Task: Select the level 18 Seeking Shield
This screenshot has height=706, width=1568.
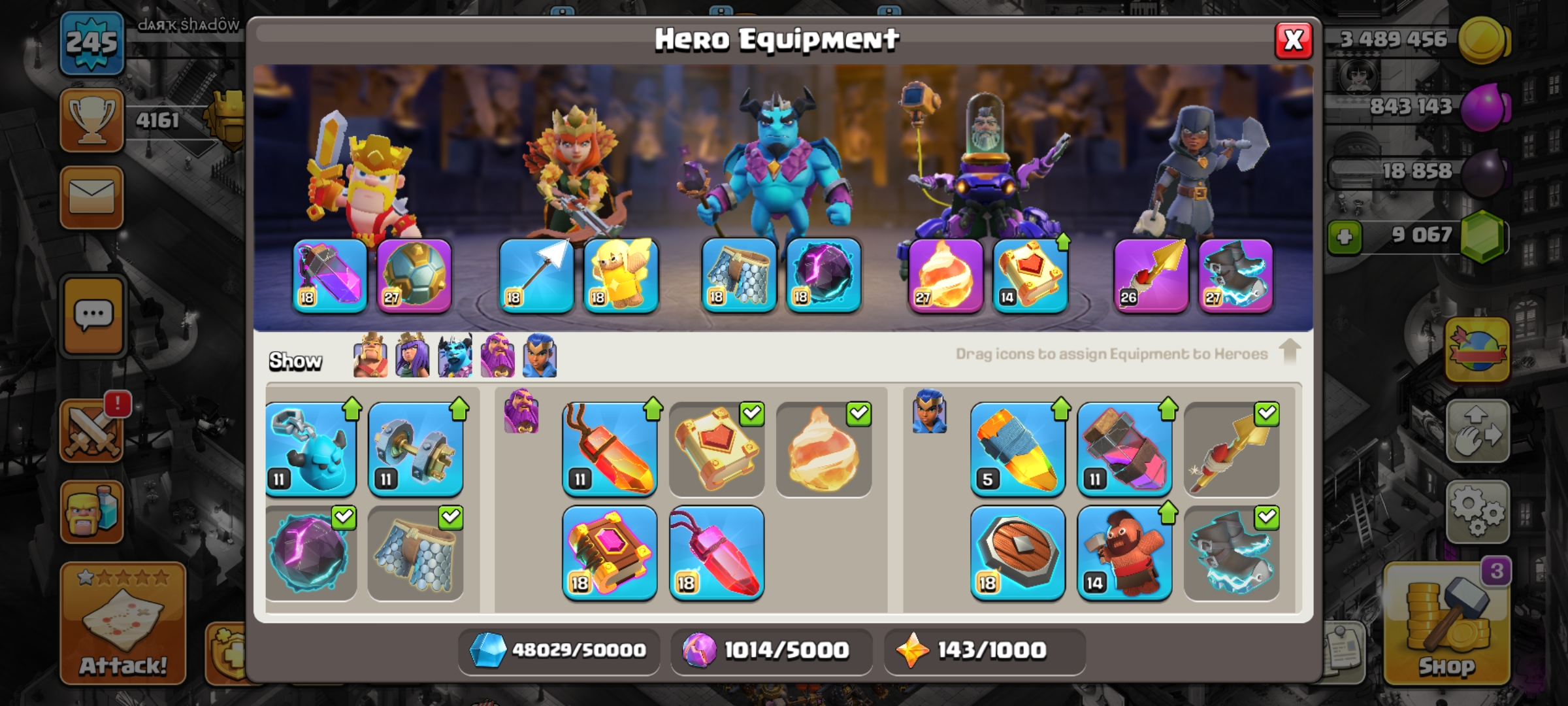Action: pyautogui.click(x=1018, y=553)
